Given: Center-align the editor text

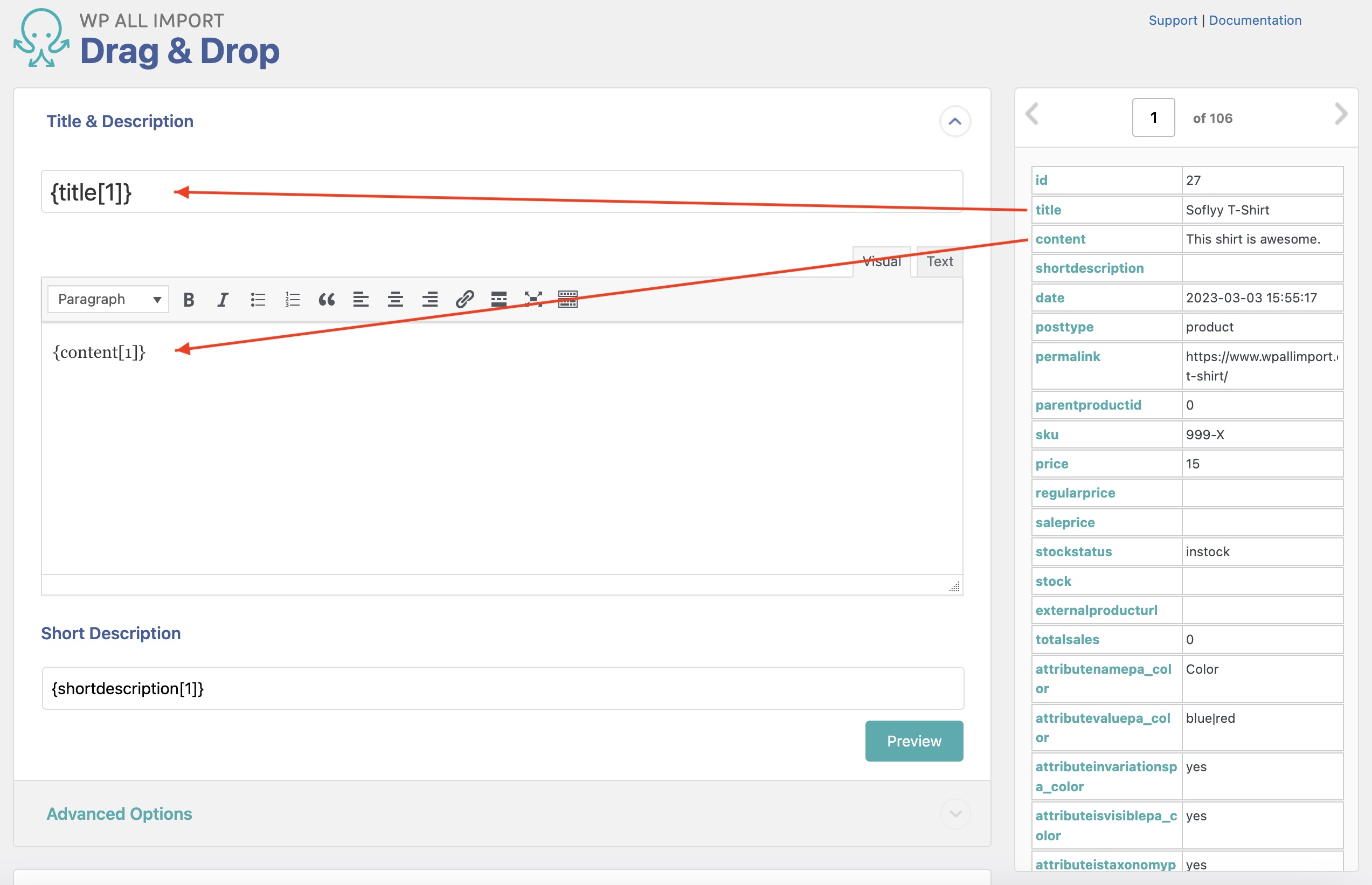Looking at the screenshot, I should (396, 300).
